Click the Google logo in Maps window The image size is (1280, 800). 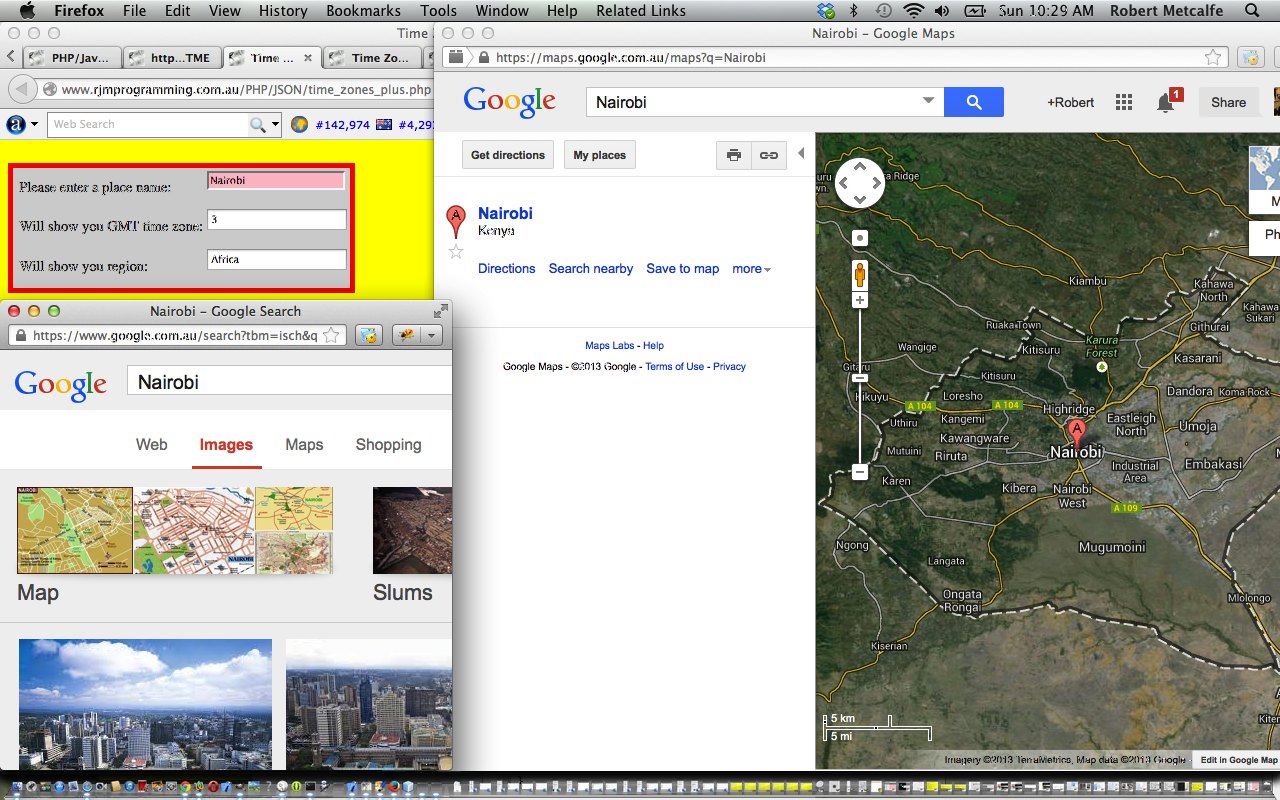tap(509, 101)
